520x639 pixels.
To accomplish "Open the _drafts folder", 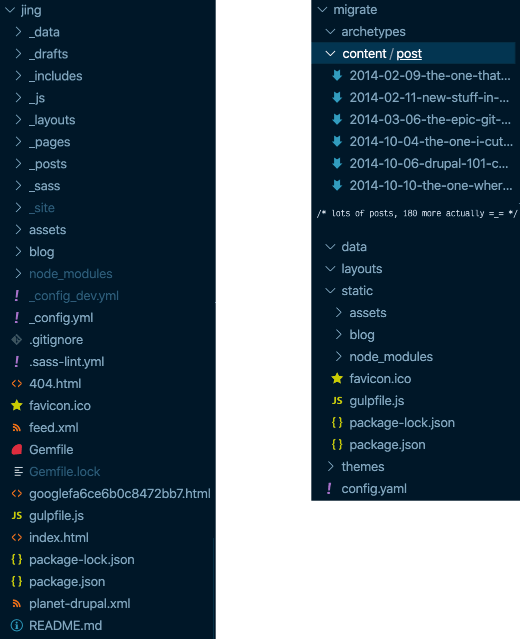I will pyautogui.click(x=48, y=54).
